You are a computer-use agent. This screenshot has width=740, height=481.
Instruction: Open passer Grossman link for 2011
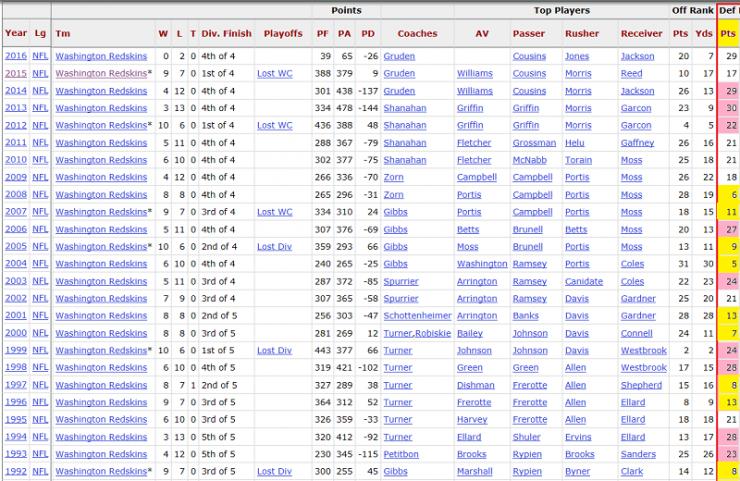tap(534, 143)
